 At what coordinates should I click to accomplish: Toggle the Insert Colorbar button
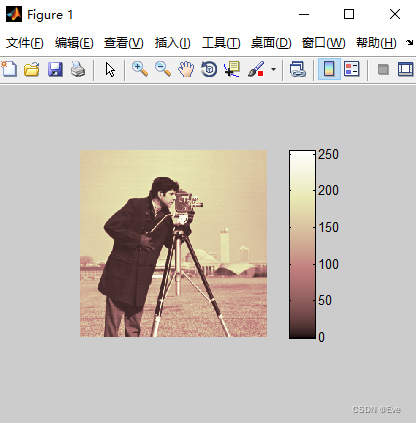[x=329, y=69]
